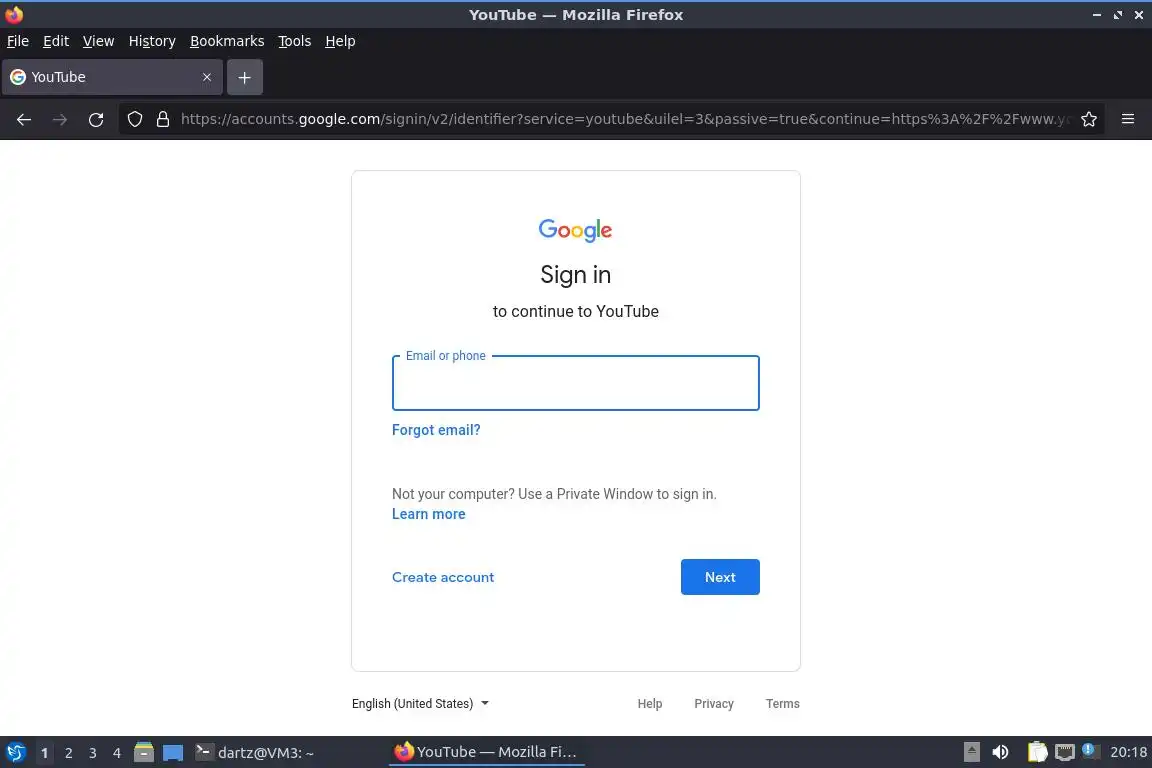This screenshot has width=1152, height=768.
Task: Open the file manager icon in taskbar
Action: pos(144,753)
